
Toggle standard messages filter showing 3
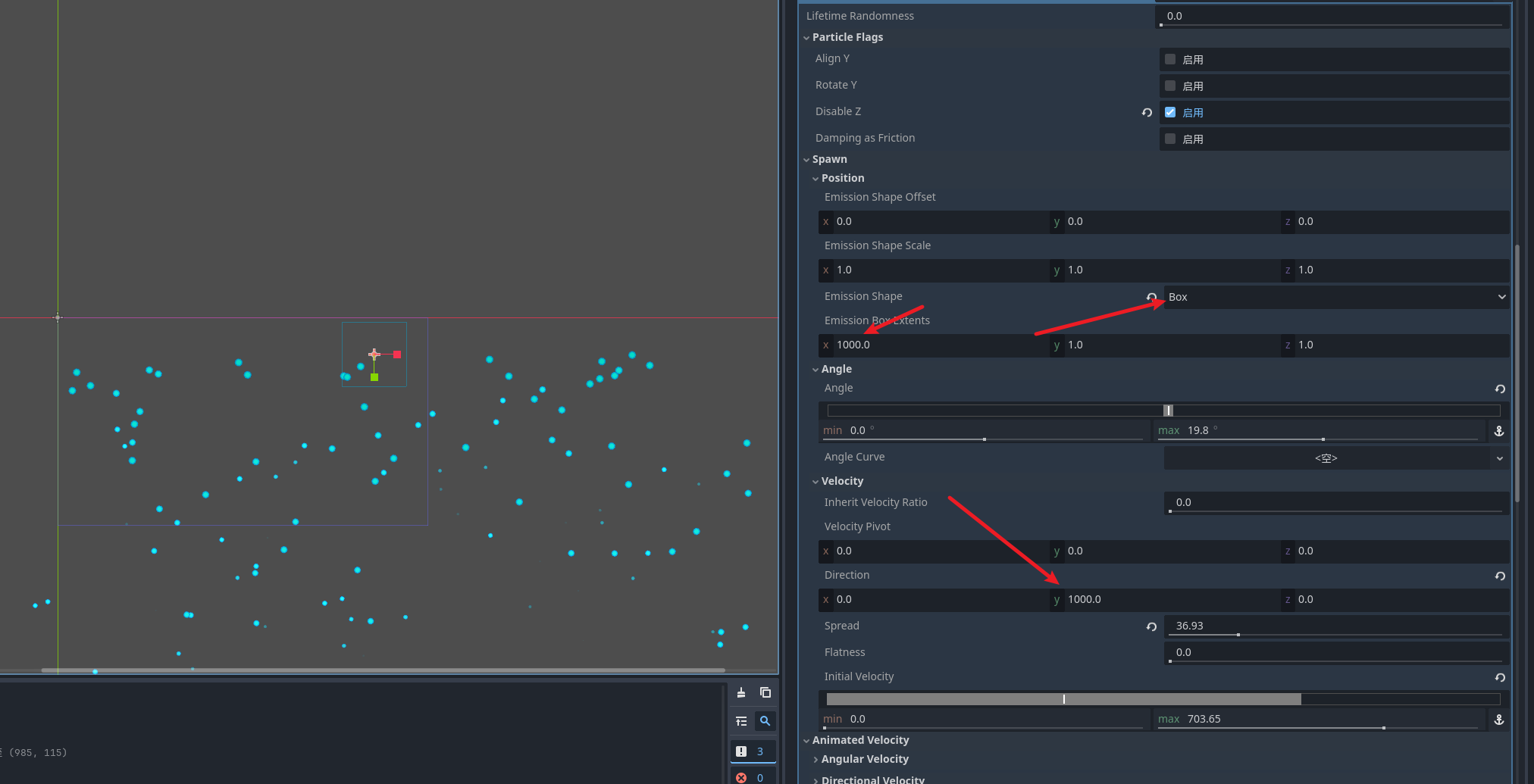pyautogui.click(x=753, y=751)
